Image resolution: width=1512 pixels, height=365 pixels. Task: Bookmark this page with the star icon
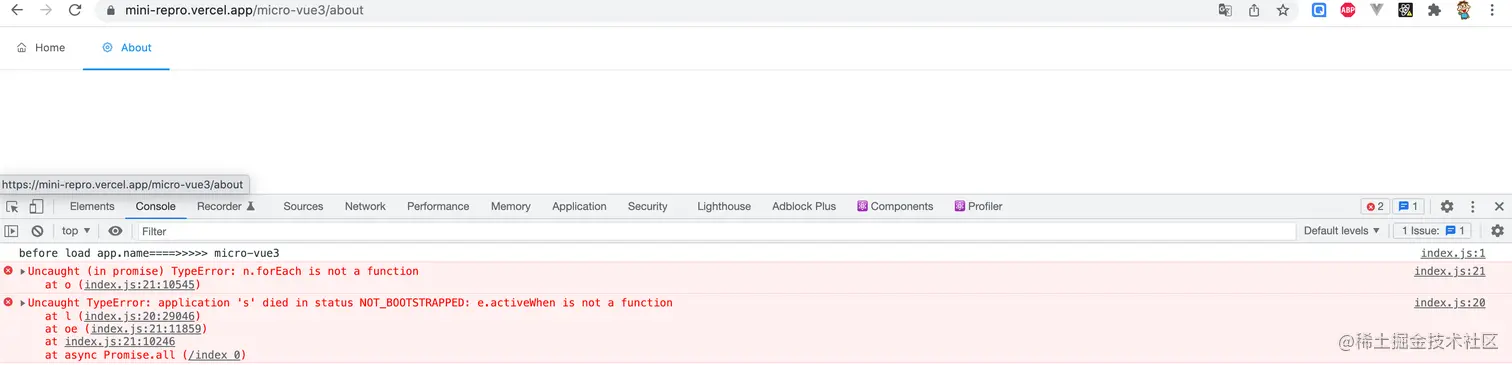pos(1283,10)
